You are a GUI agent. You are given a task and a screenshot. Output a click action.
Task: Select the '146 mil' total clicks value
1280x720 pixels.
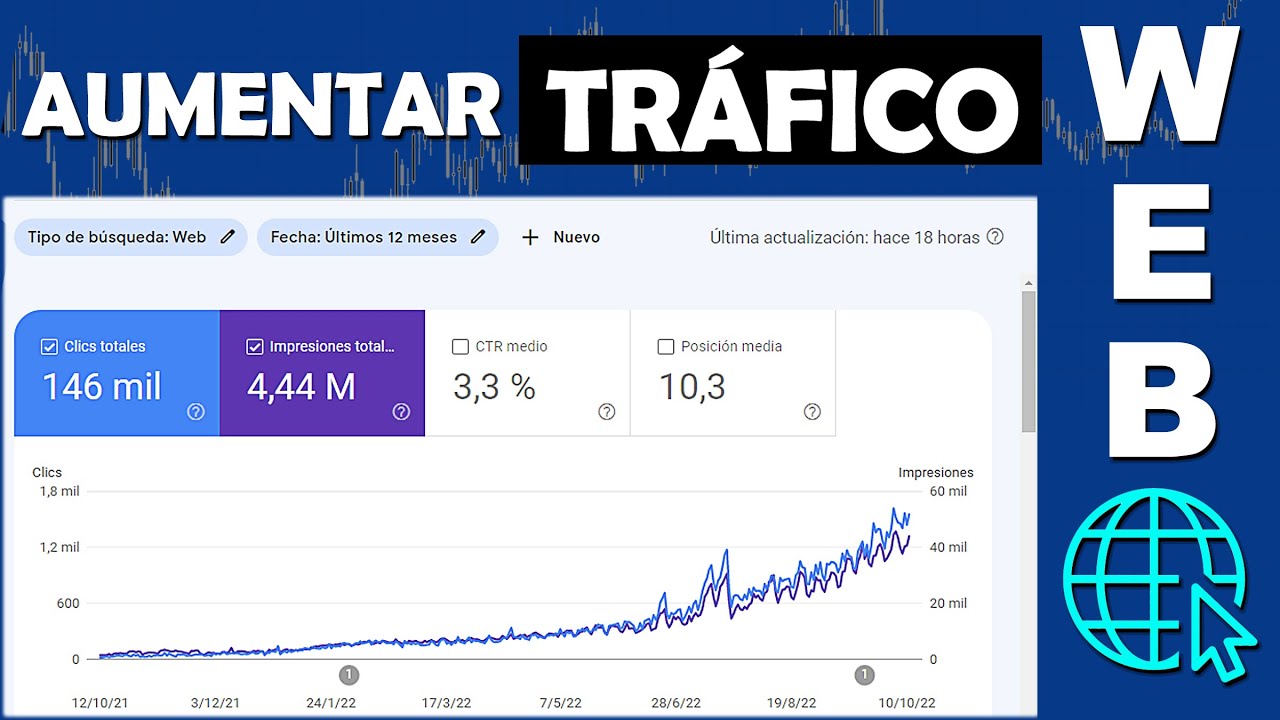(102, 387)
